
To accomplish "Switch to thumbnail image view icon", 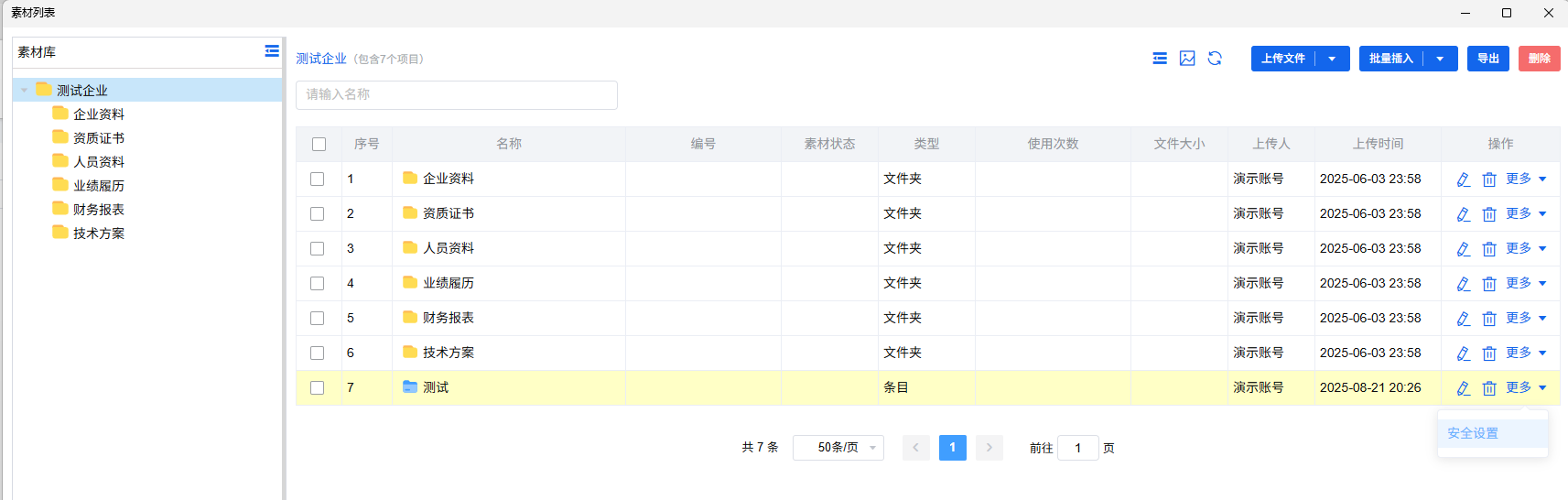I will click(x=1187, y=59).
